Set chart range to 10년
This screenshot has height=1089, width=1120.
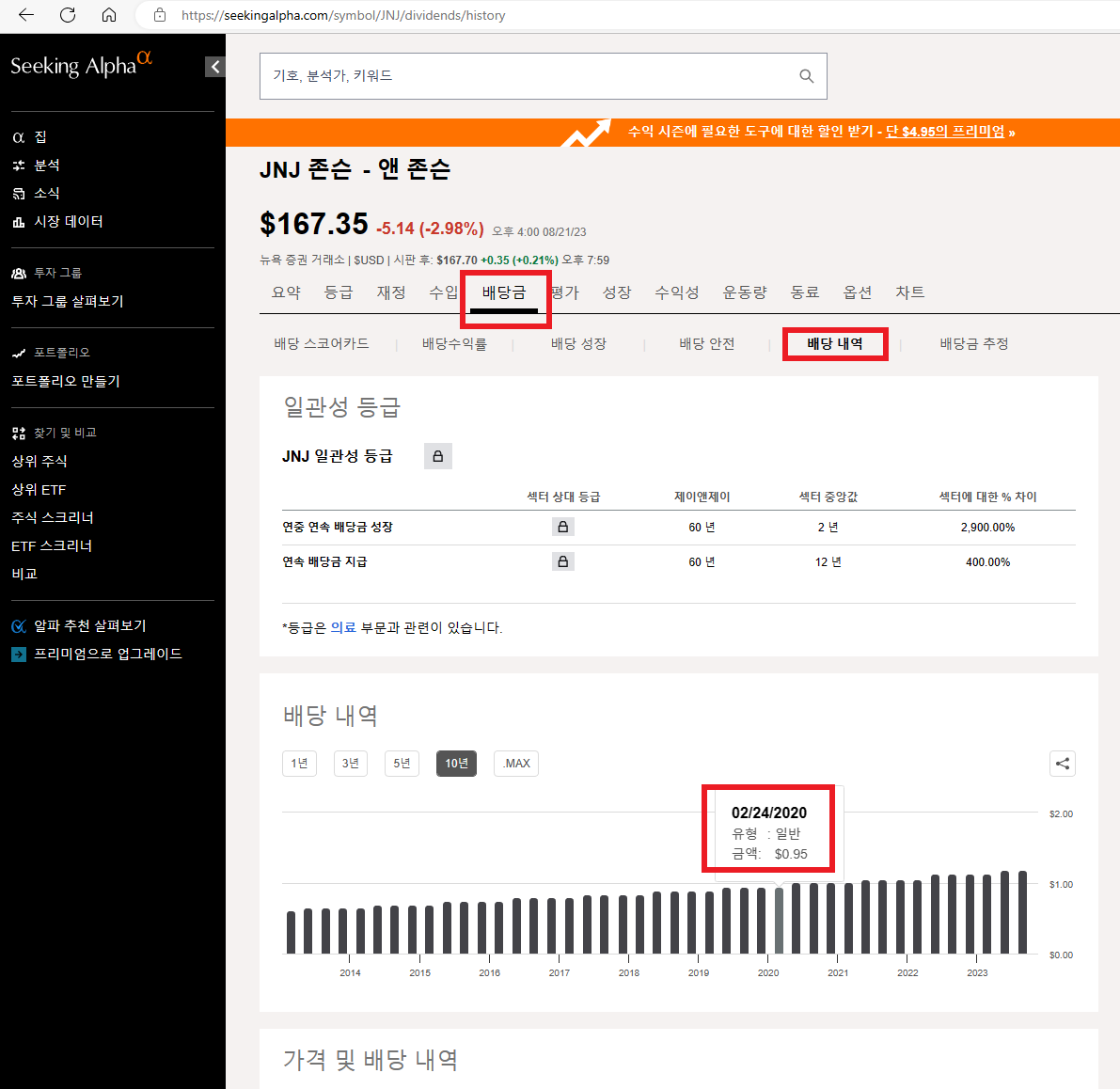(456, 764)
